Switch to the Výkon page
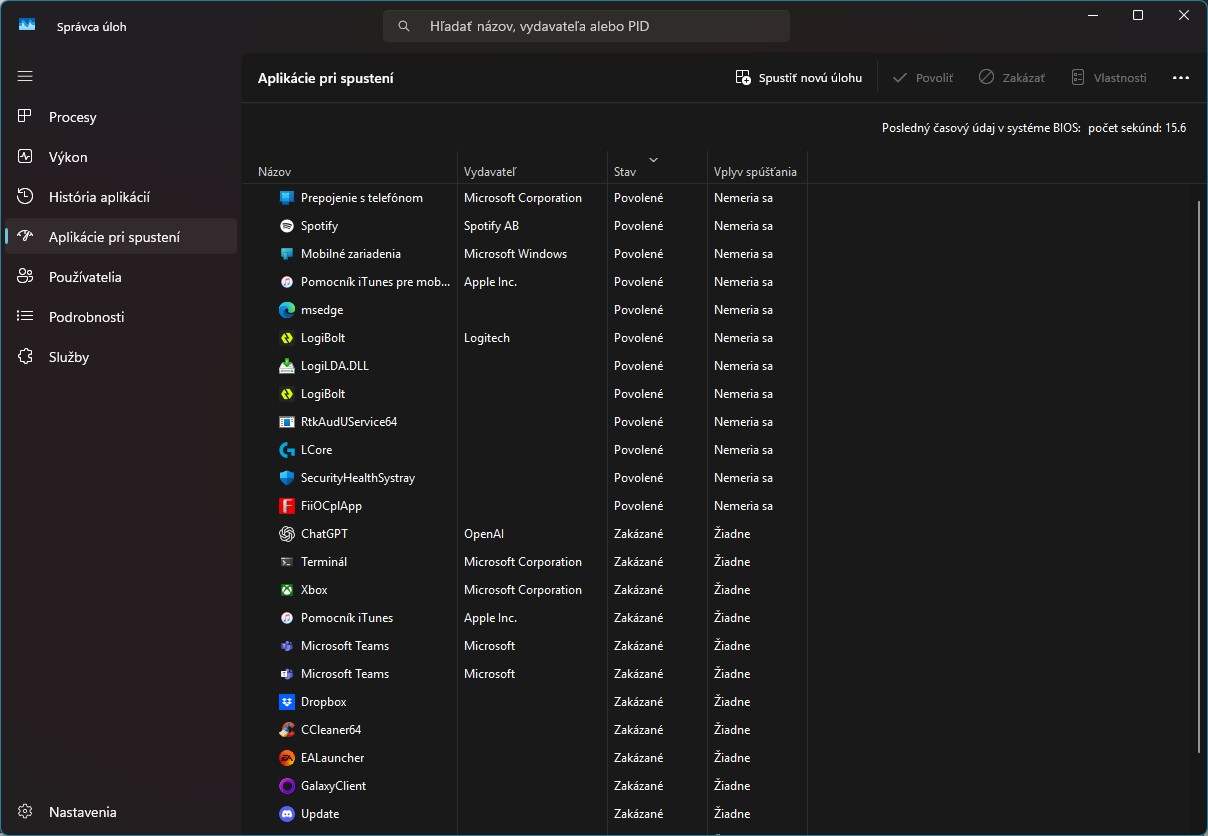Image resolution: width=1208 pixels, height=836 pixels. click(x=121, y=157)
